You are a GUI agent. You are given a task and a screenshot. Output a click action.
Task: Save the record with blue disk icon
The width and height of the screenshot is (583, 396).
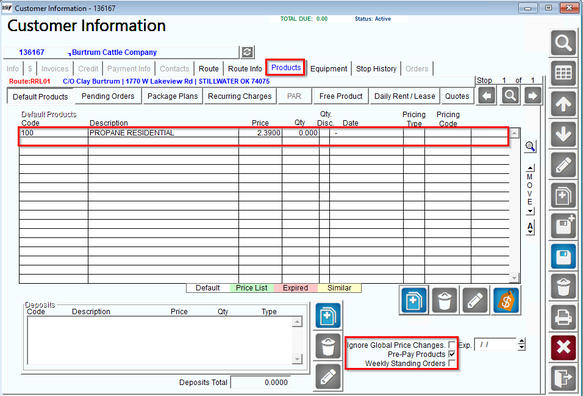(563, 257)
